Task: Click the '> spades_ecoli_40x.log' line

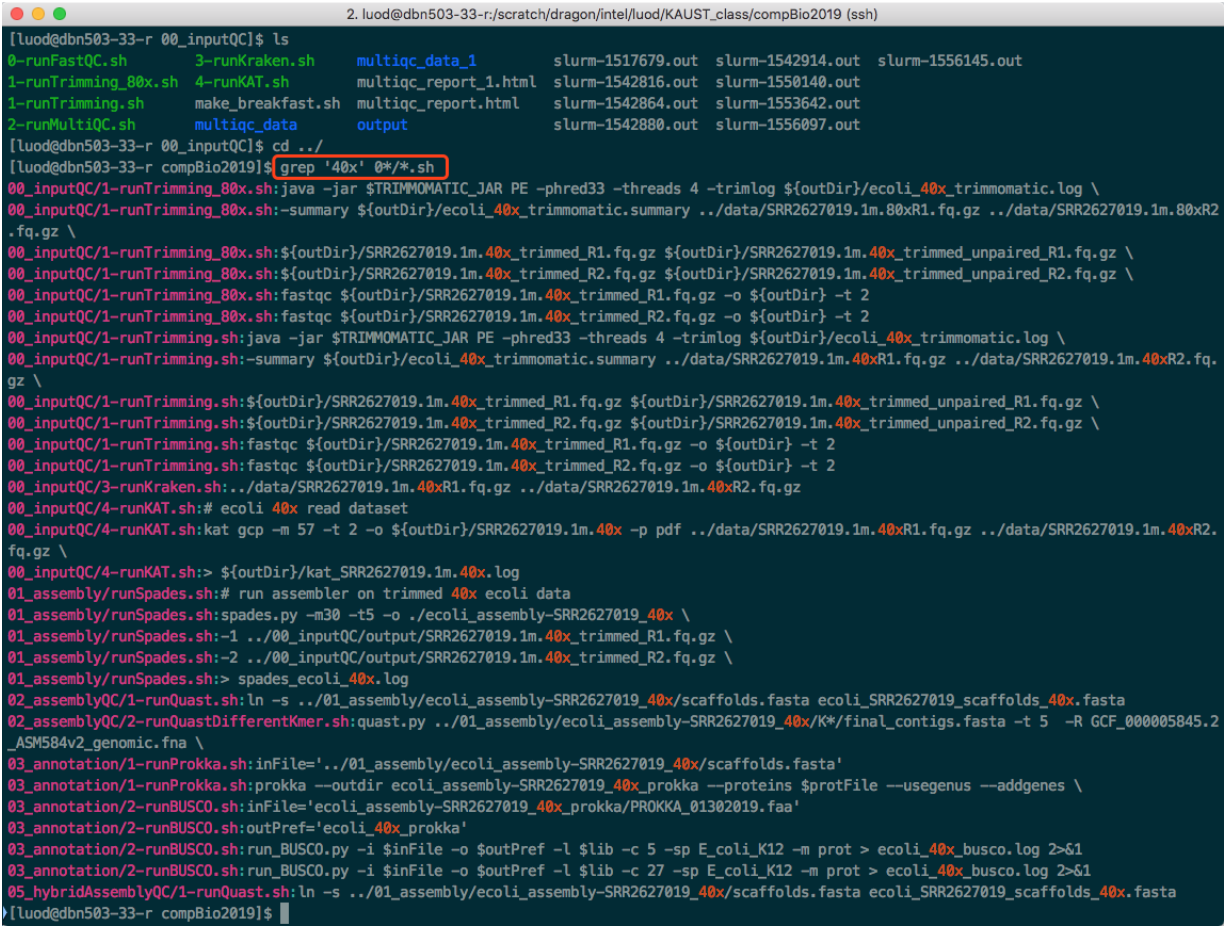Action: pyautogui.click(x=208, y=680)
